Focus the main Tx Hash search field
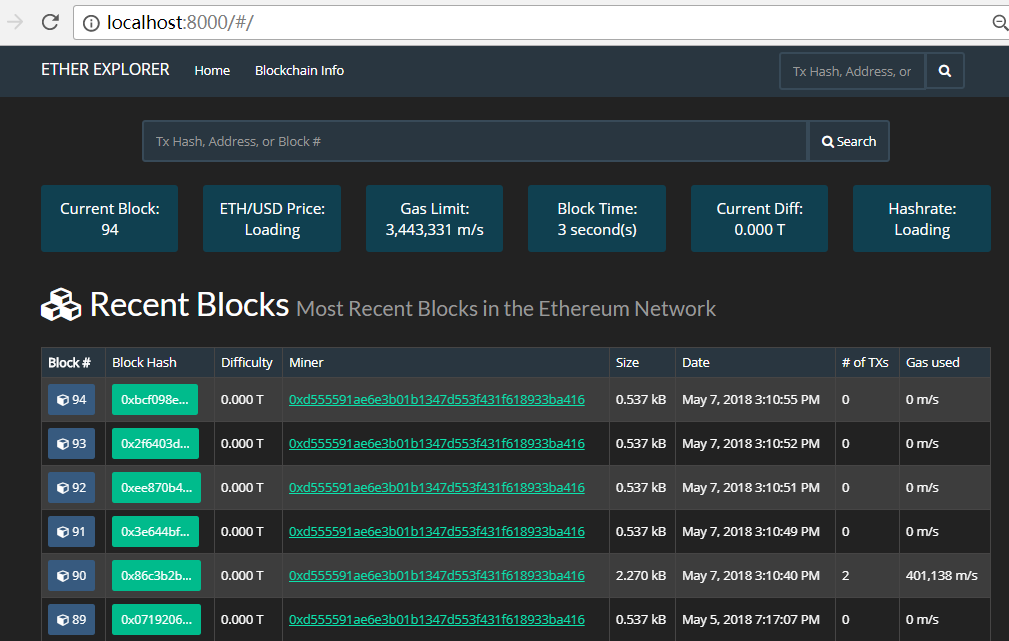 [474, 142]
